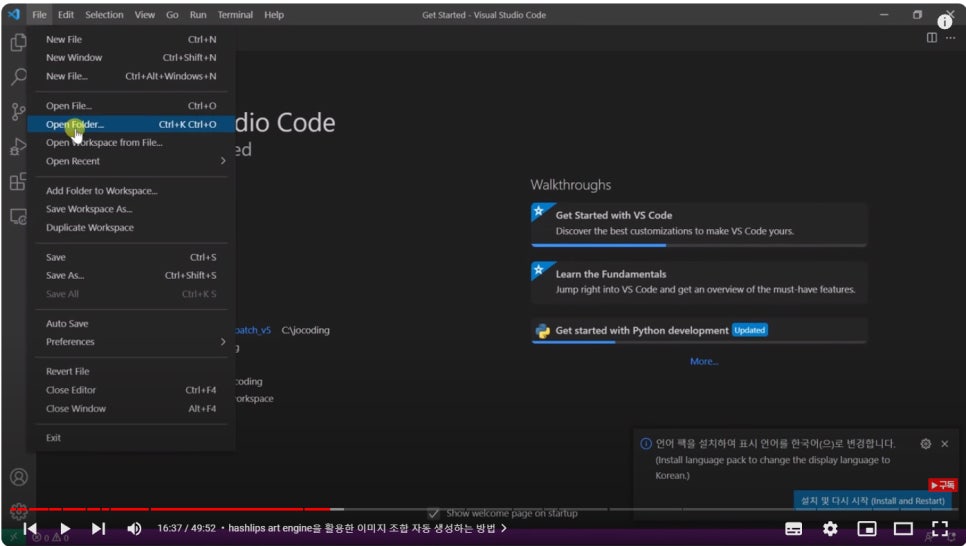Open Get Started with VS Code walkthrough

tap(699, 224)
